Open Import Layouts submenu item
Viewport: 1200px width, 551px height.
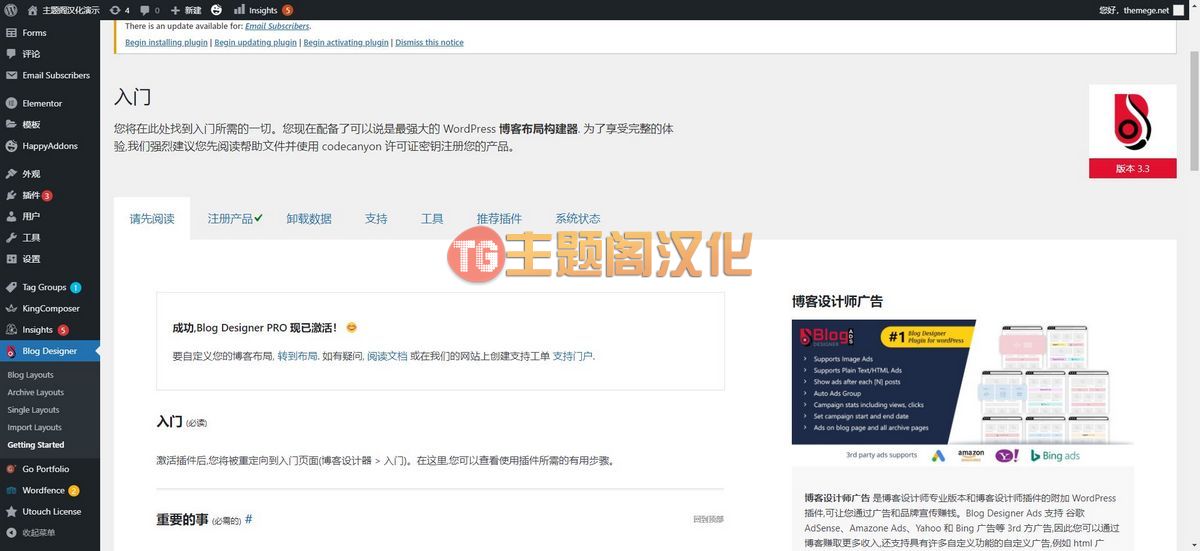pos(35,428)
